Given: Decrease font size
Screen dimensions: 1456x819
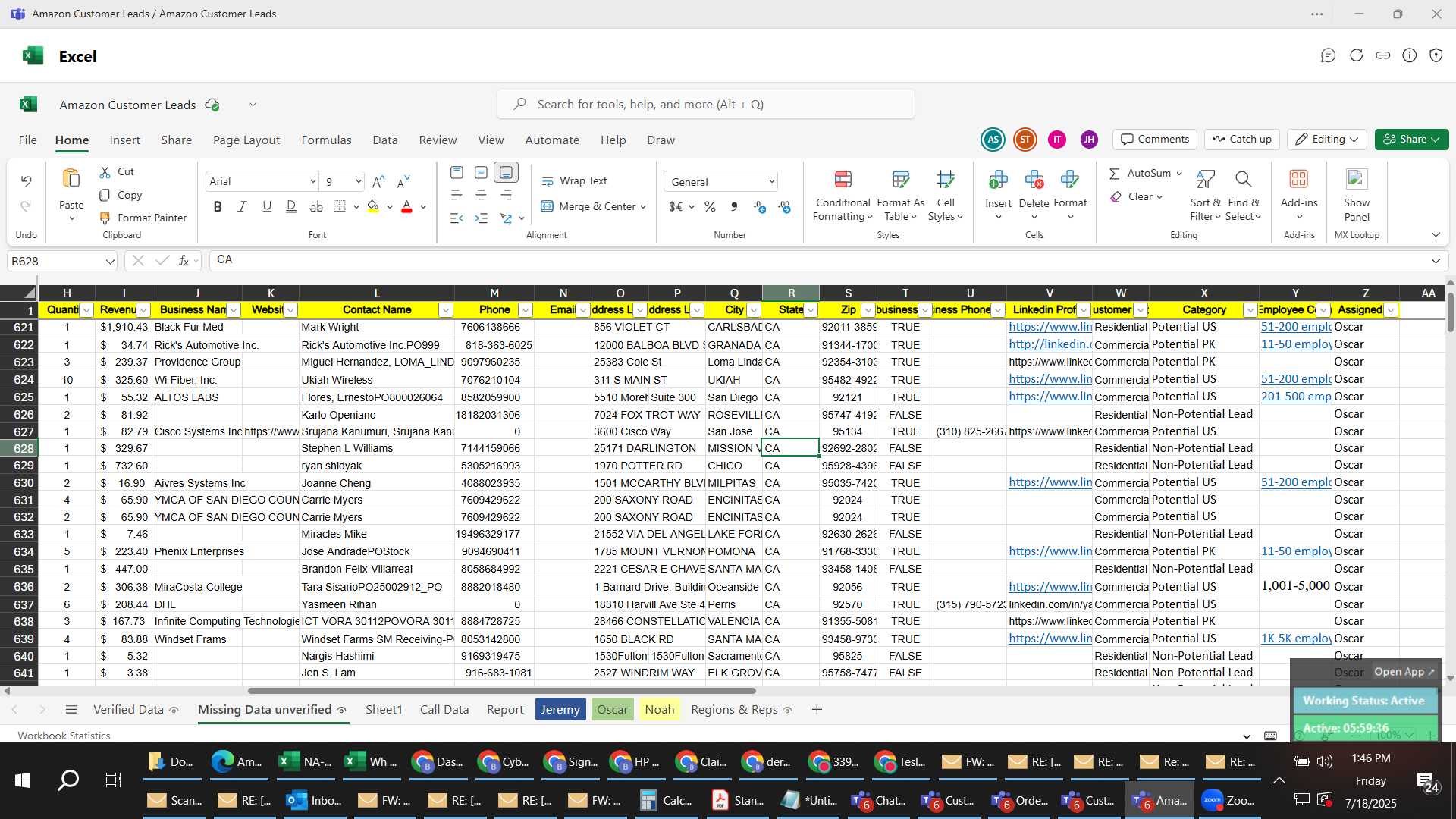Looking at the screenshot, I should (x=403, y=181).
